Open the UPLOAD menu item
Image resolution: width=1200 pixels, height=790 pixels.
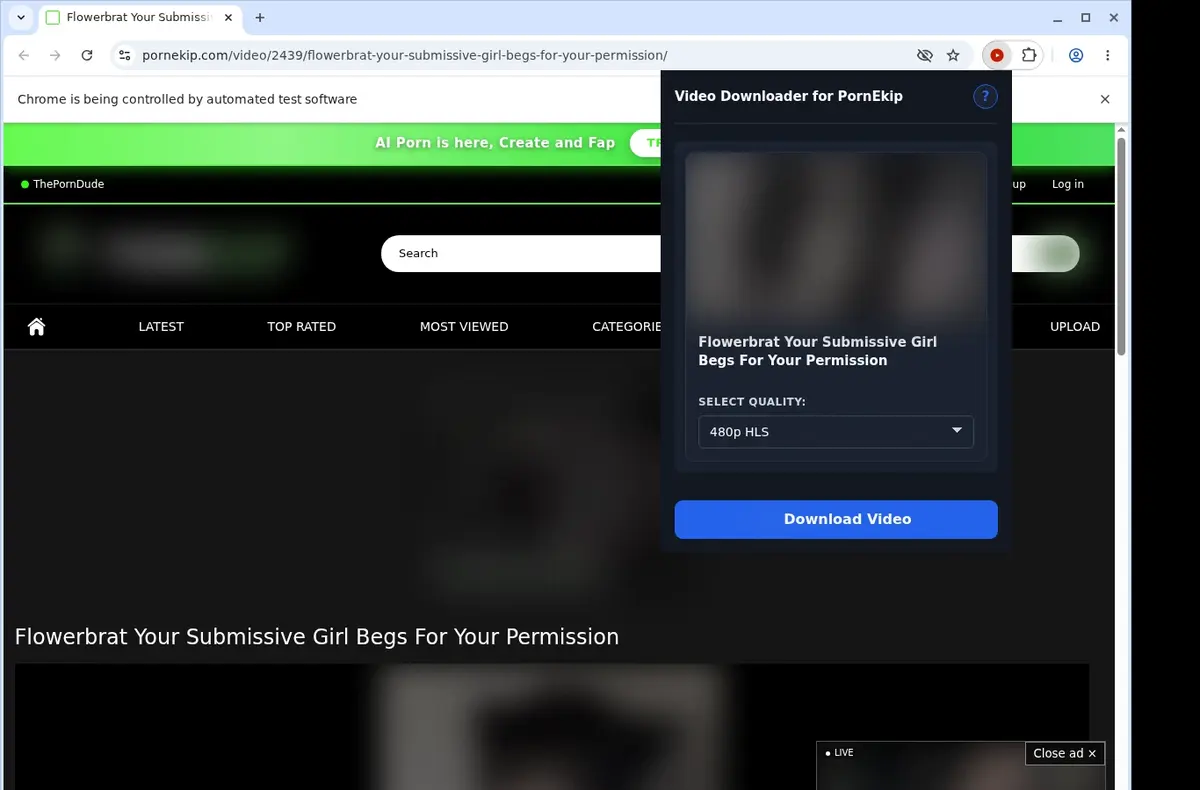pyautogui.click(x=1075, y=326)
